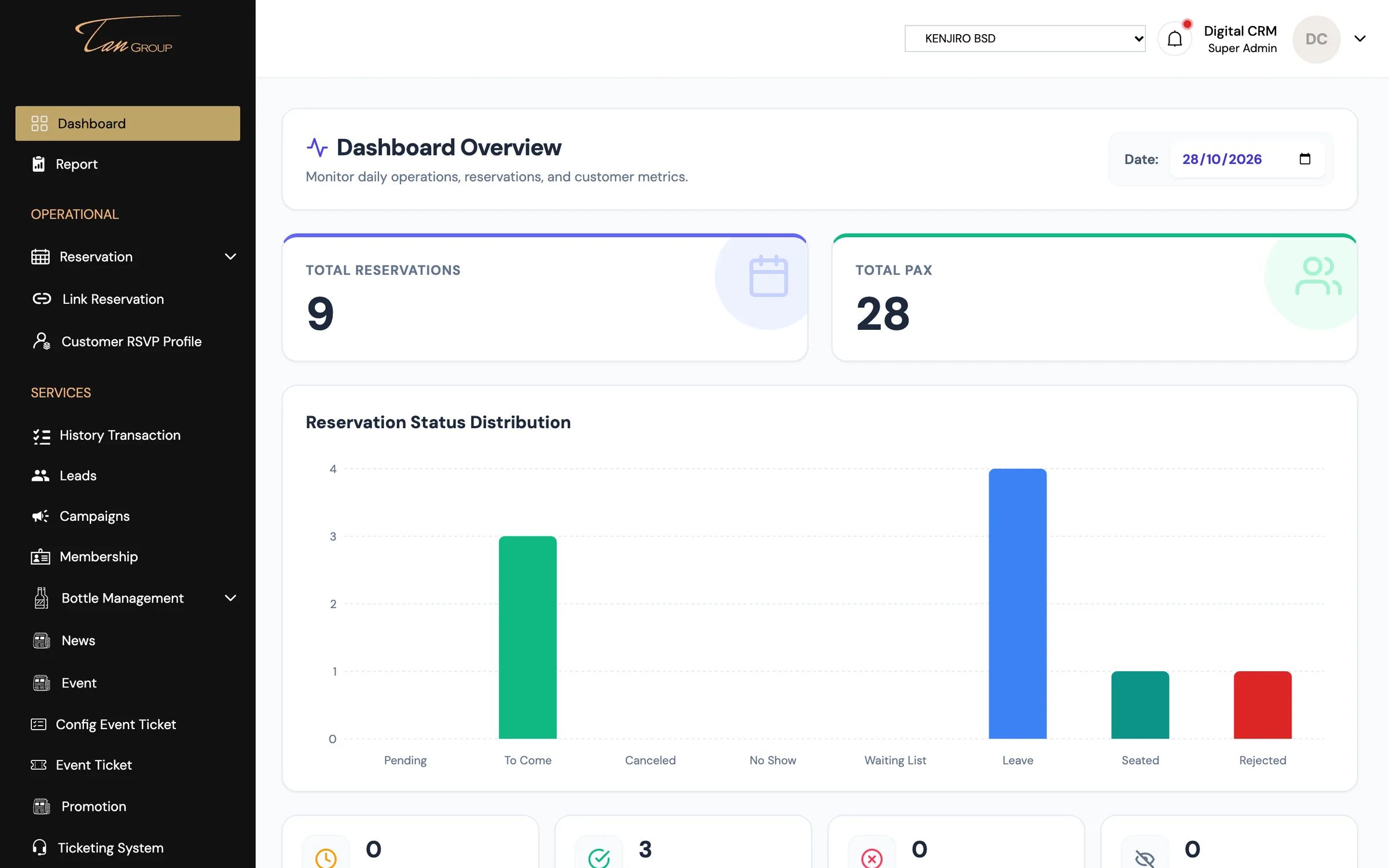Open the date picker calendar icon

pyautogui.click(x=1305, y=159)
